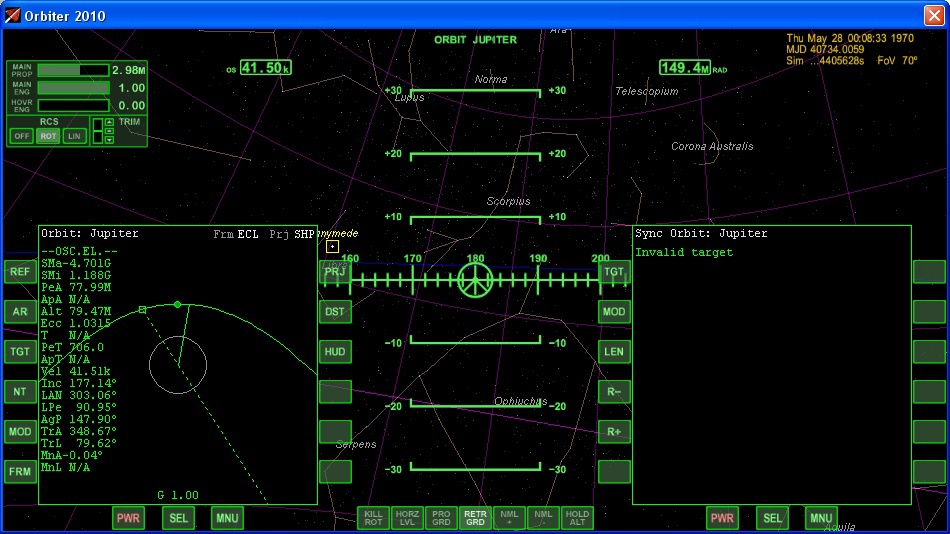Click the Orbiter 2010 title bar icon
950x534 pixels.
(12, 15)
